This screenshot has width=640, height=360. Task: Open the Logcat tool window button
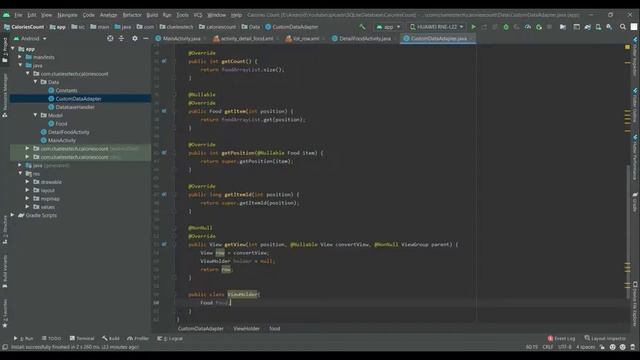(x=170, y=338)
